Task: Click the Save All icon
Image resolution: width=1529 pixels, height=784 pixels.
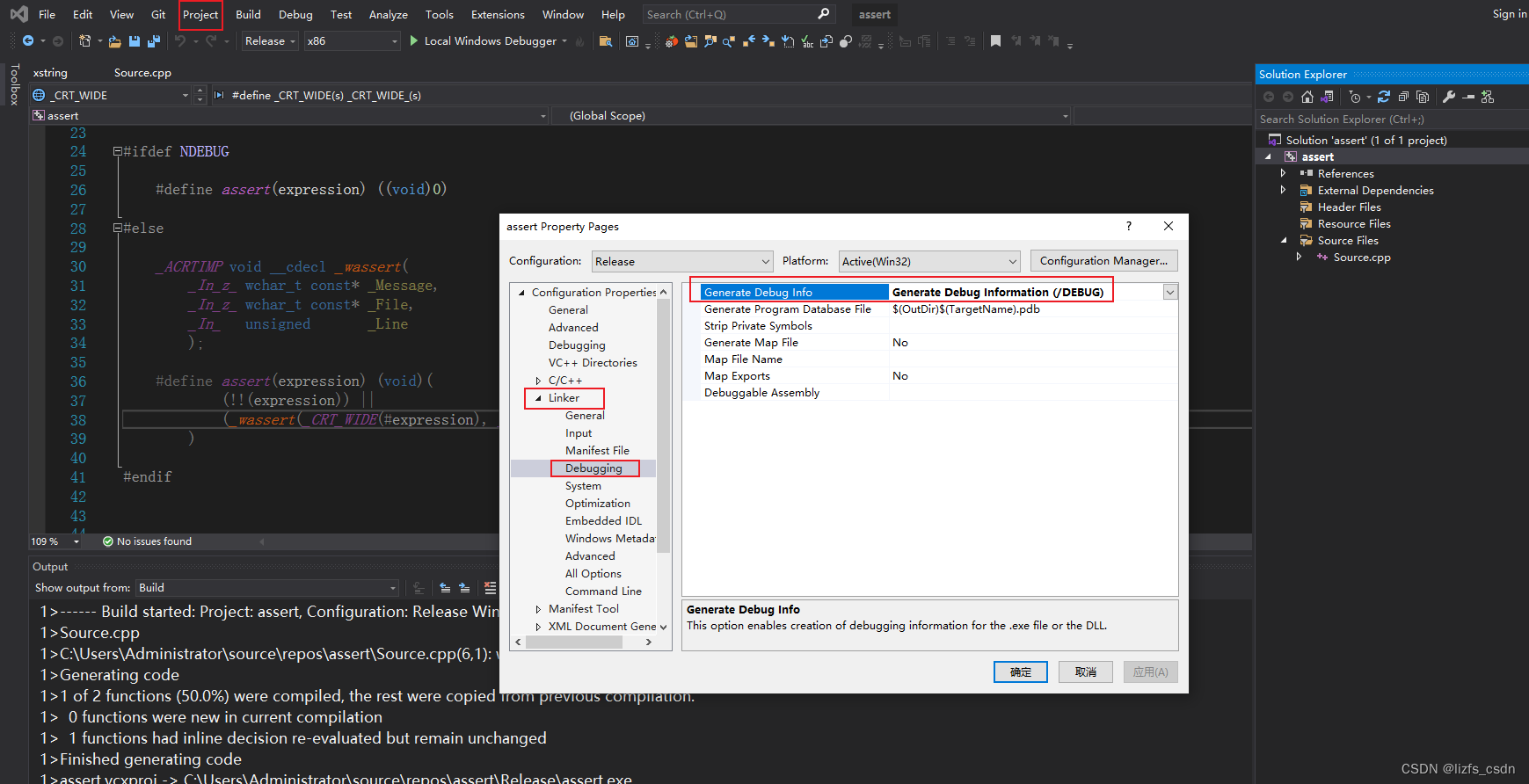Action: coord(154,40)
